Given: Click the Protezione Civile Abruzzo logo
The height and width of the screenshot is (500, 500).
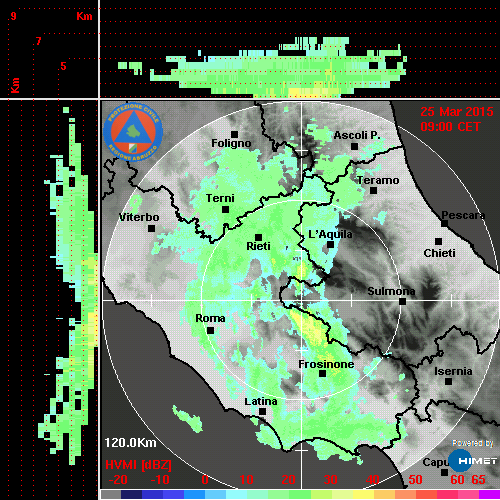Looking at the screenshot, I should [133, 132].
